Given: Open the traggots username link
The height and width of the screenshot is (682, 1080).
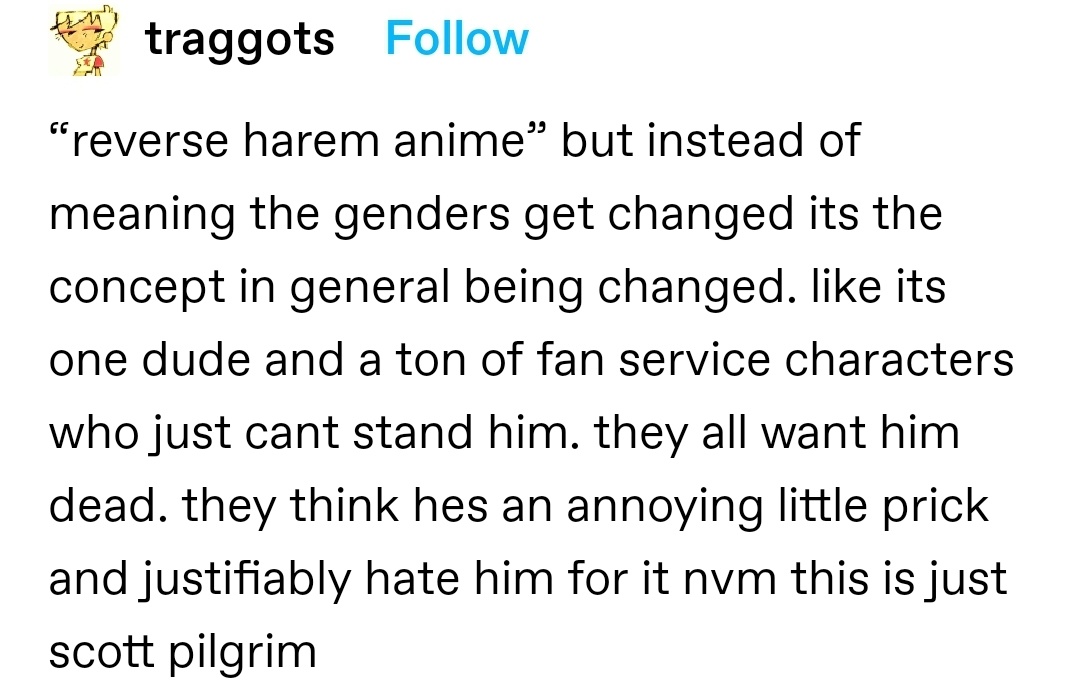Looking at the screenshot, I should tap(240, 40).
